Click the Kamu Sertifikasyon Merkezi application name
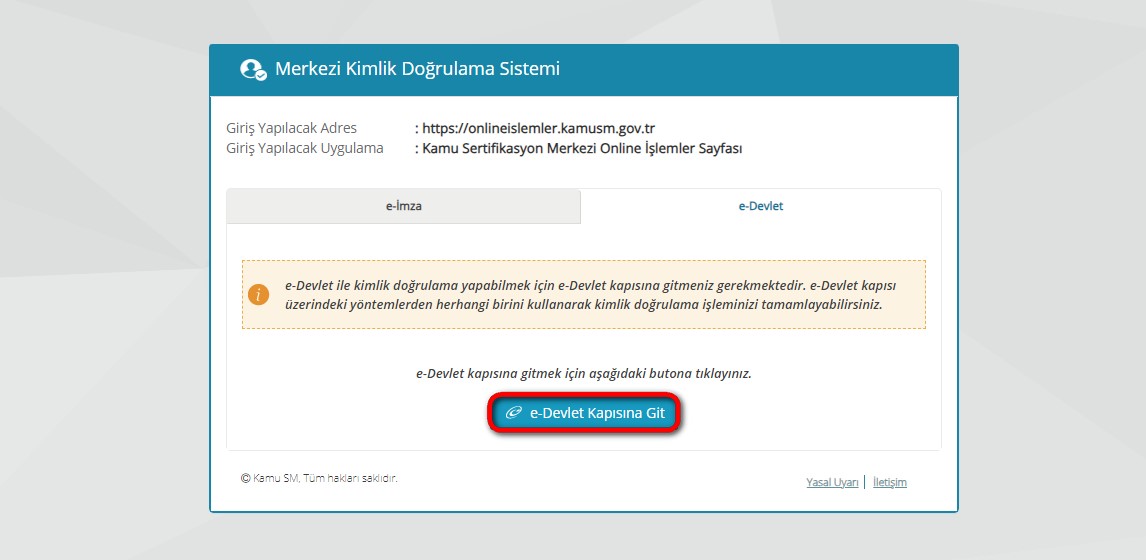This screenshot has width=1146, height=560. (582, 148)
